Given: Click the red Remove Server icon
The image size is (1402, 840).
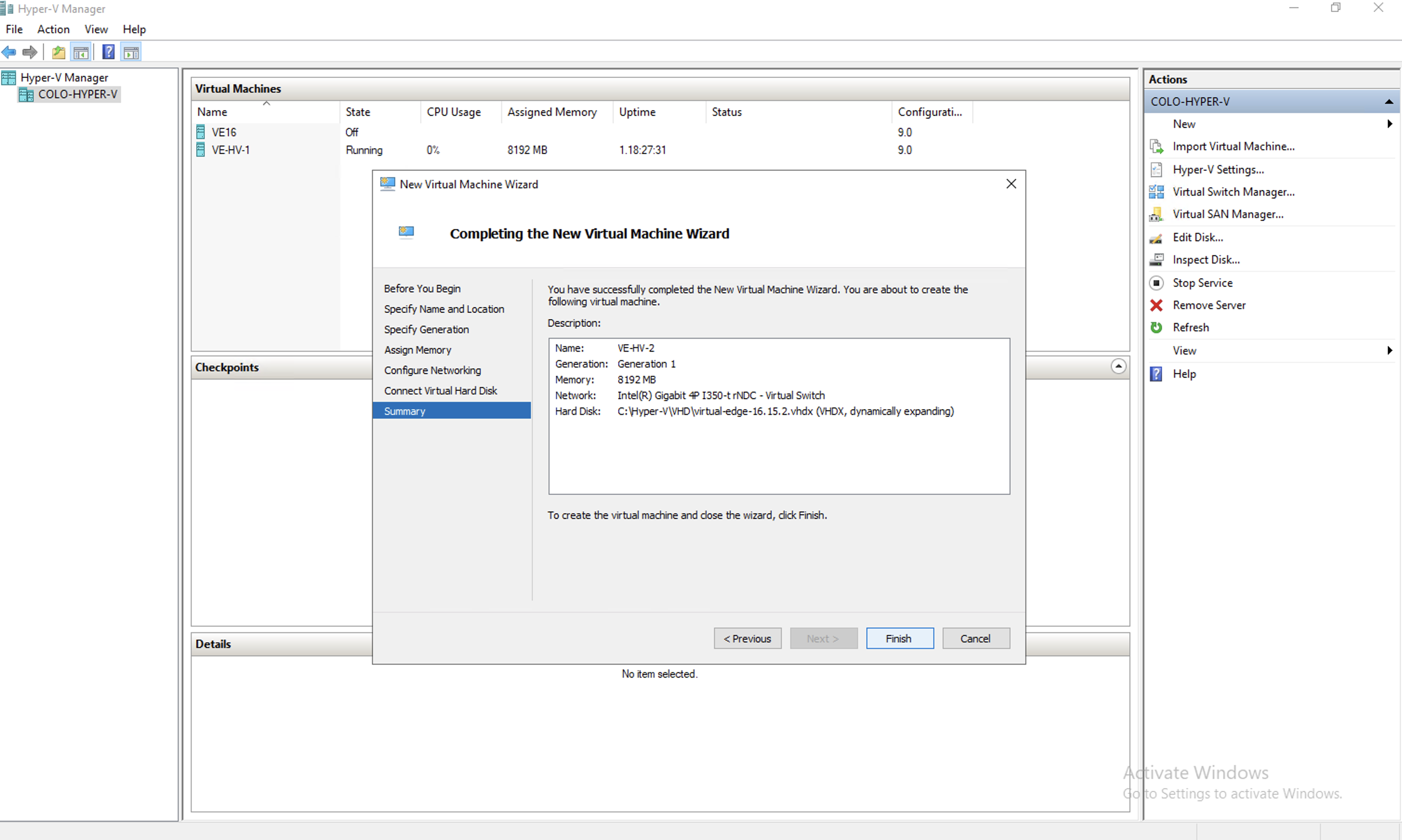Looking at the screenshot, I should pos(1156,305).
